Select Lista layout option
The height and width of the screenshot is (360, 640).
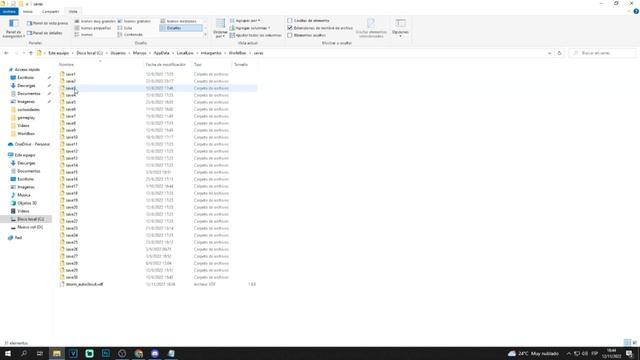(125, 28)
